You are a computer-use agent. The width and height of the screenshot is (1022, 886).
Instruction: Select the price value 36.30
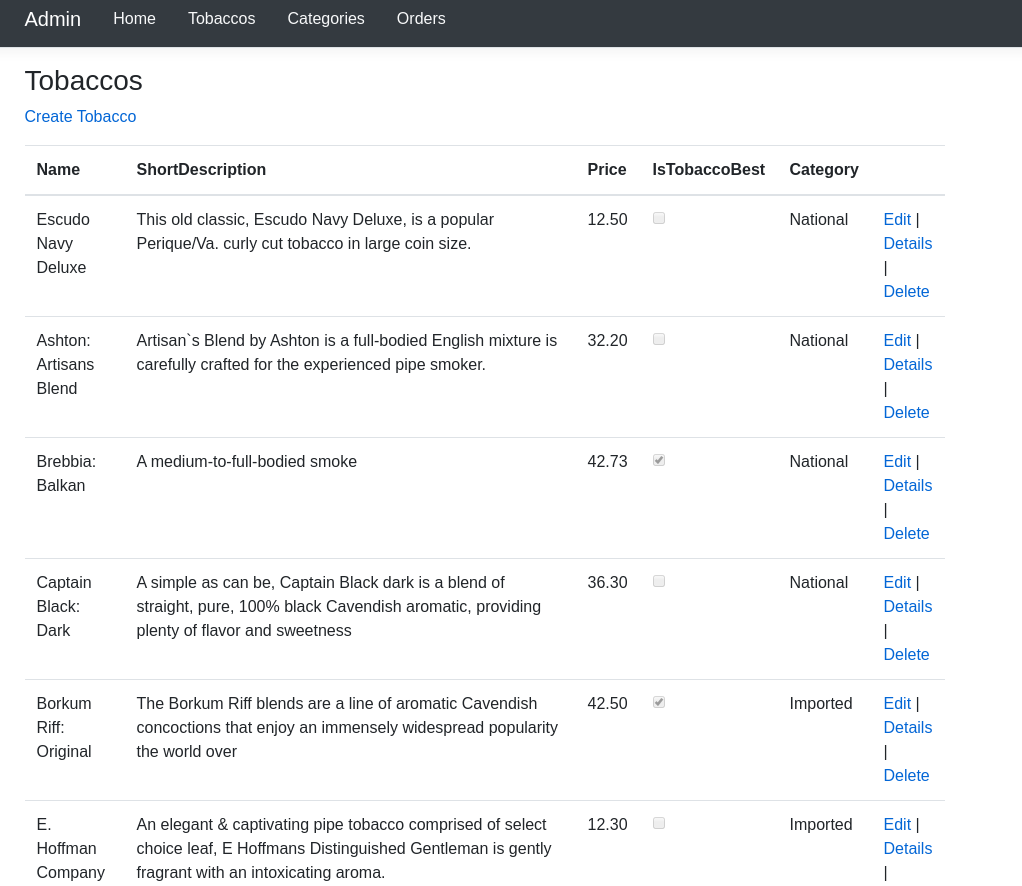coord(607,582)
